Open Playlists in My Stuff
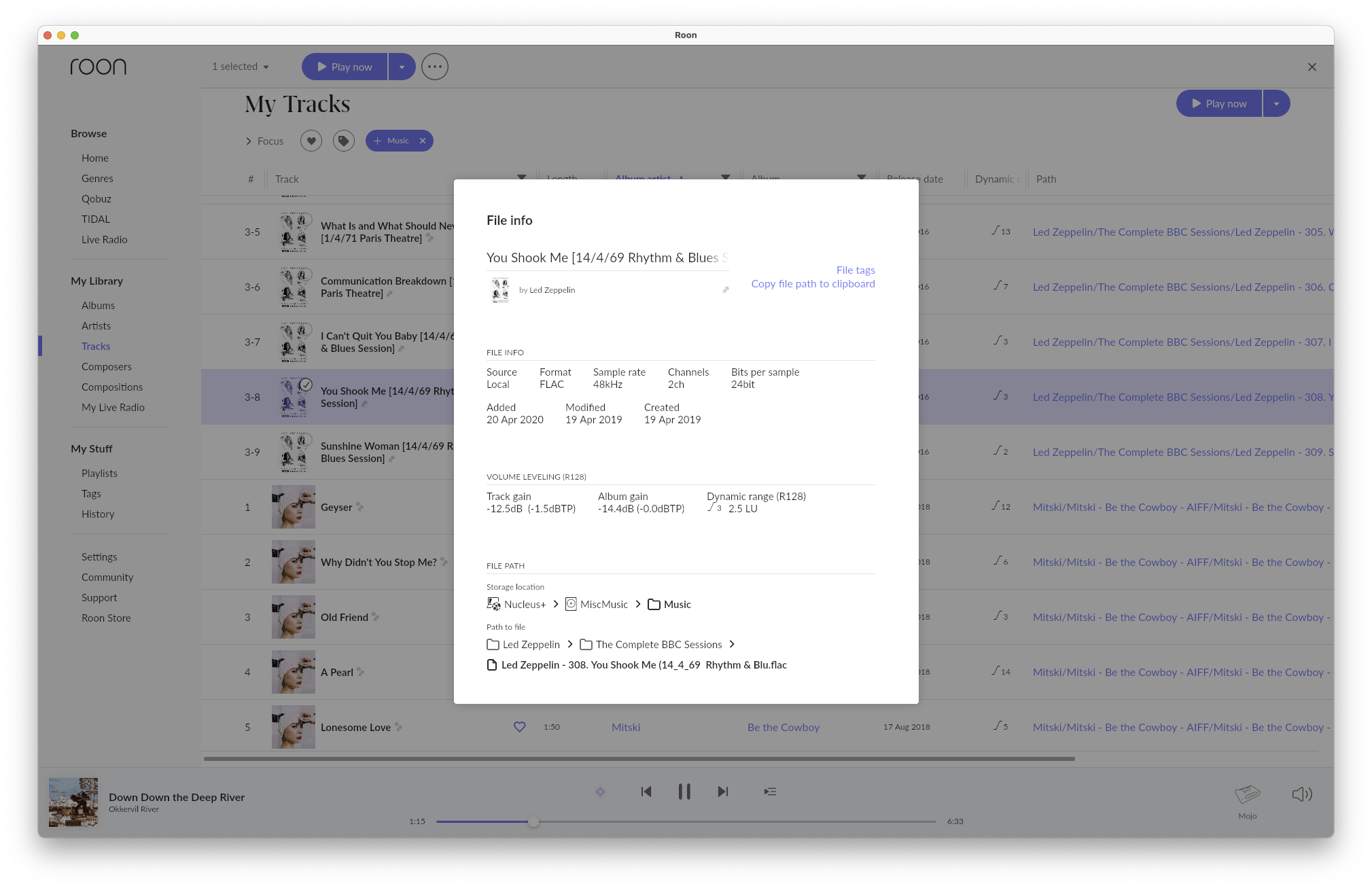This screenshot has height=888, width=1372. click(99, 473)
